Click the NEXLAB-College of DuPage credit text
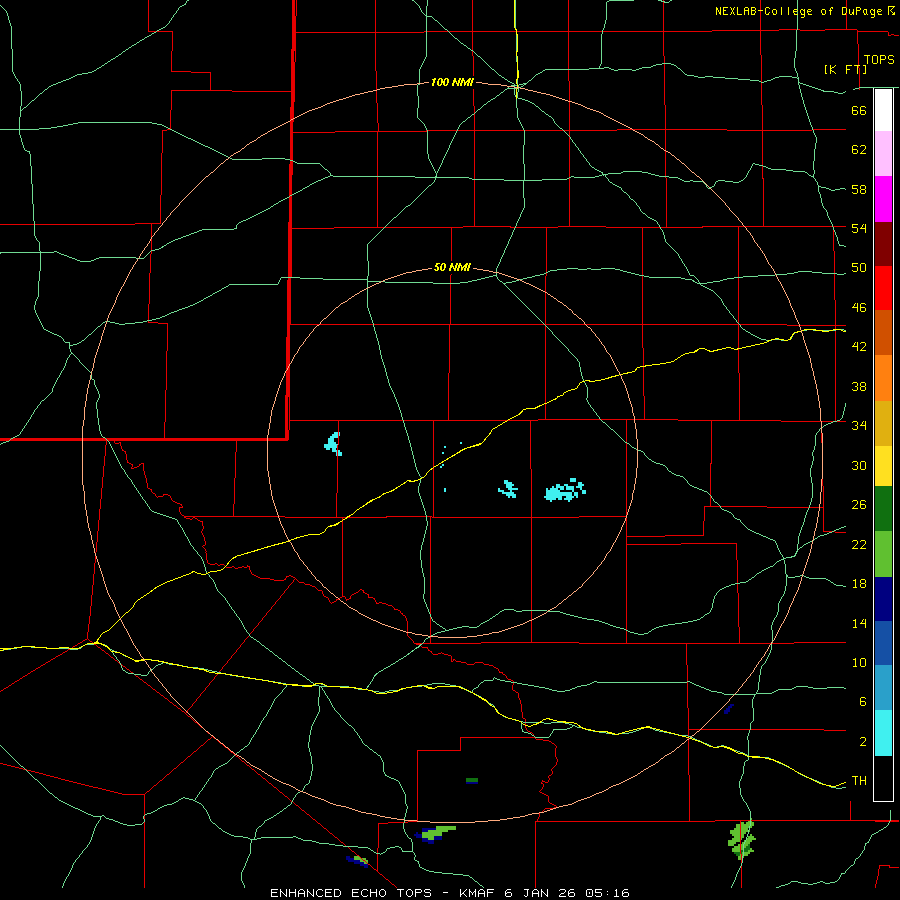 (x=800, y=12)
